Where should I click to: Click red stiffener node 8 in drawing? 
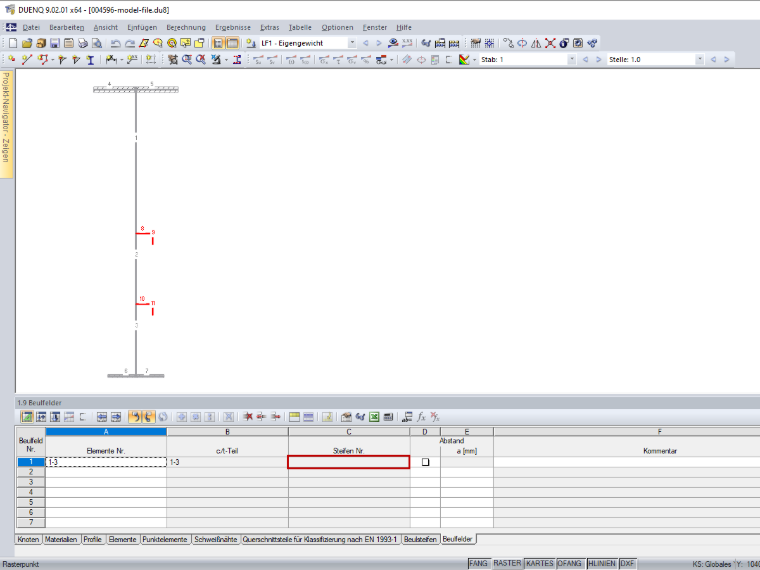[x=142, y=229]
